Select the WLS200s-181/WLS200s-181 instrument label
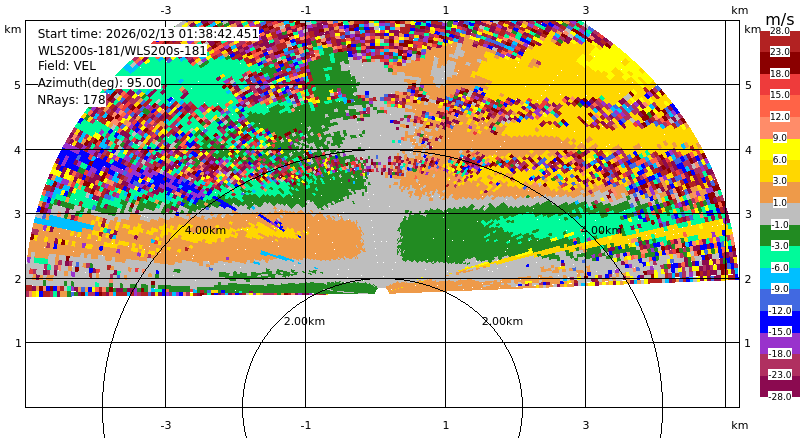The height and width of the screenshot is (438, 800). tap(122, 51)
